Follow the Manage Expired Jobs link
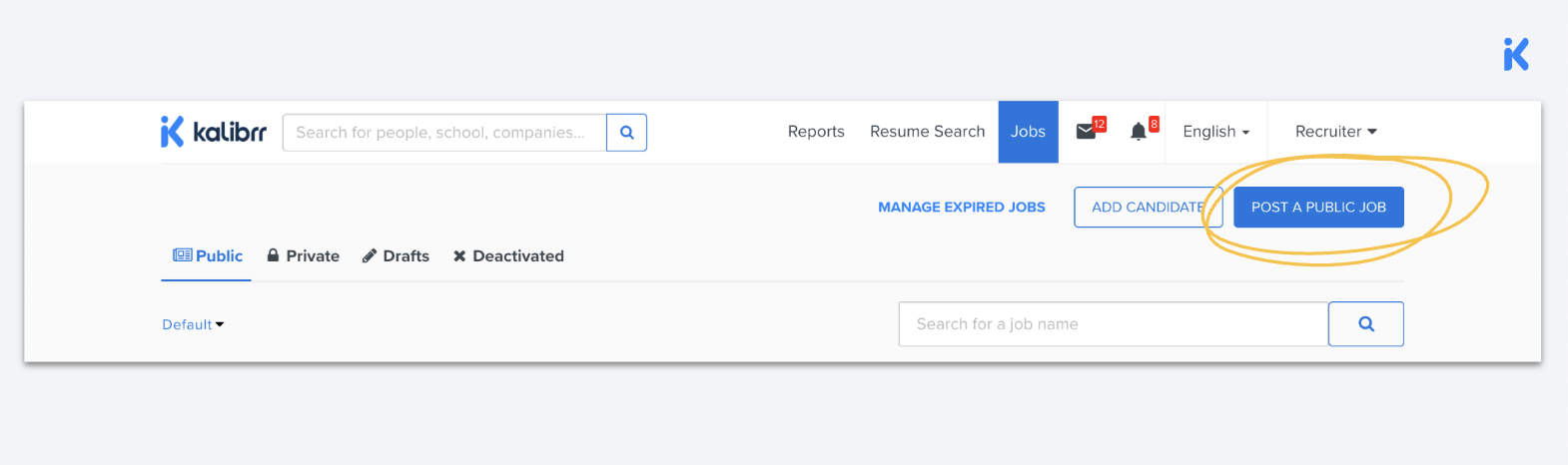The image size is (1568, 465). pyautogui.click(x=961, y=208)
